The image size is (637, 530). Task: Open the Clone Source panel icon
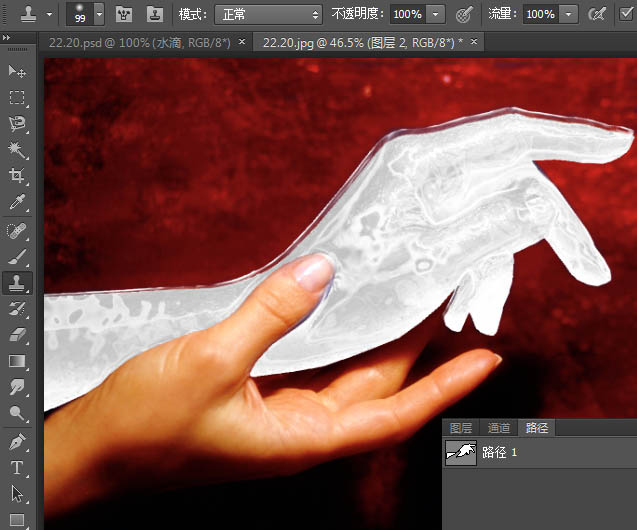[x=155, y=15]
